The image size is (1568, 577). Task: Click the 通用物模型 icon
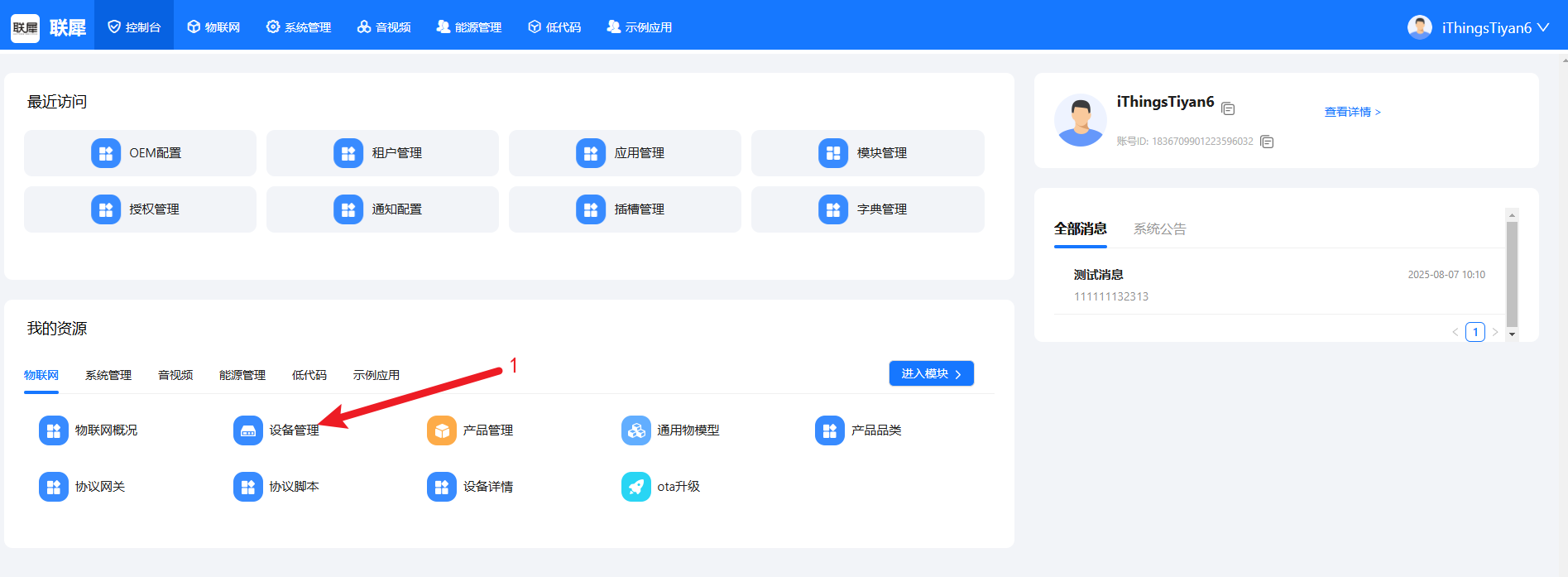[x=635, y=430]
